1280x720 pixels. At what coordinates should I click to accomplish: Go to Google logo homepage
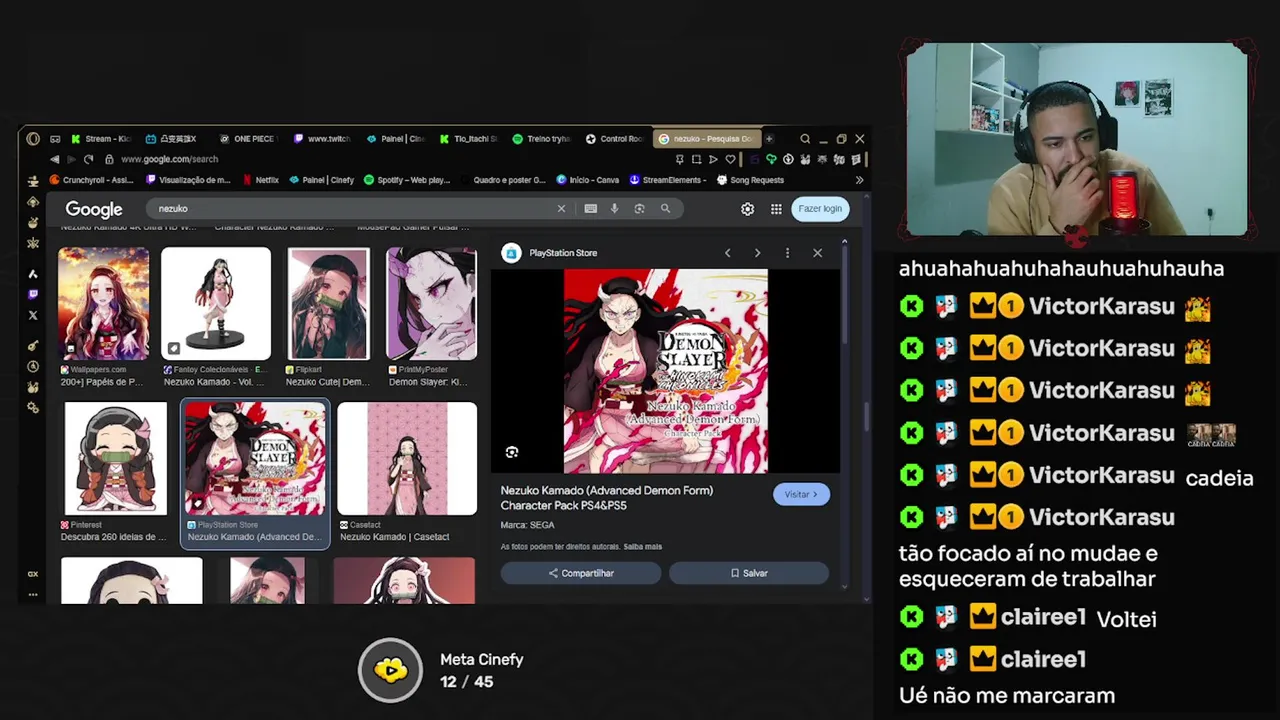[x=94, y=209]
